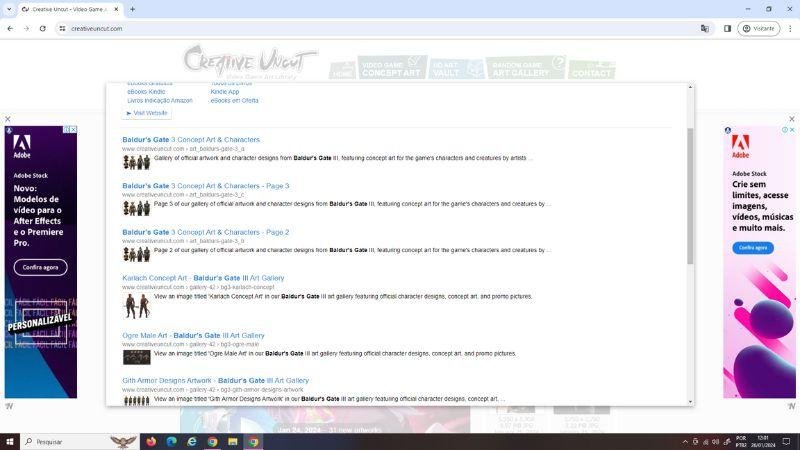The height and width of the screenshot is (450, 800).
Task: Switch to active Chrome window in taskbar
Action: point(253,441)
